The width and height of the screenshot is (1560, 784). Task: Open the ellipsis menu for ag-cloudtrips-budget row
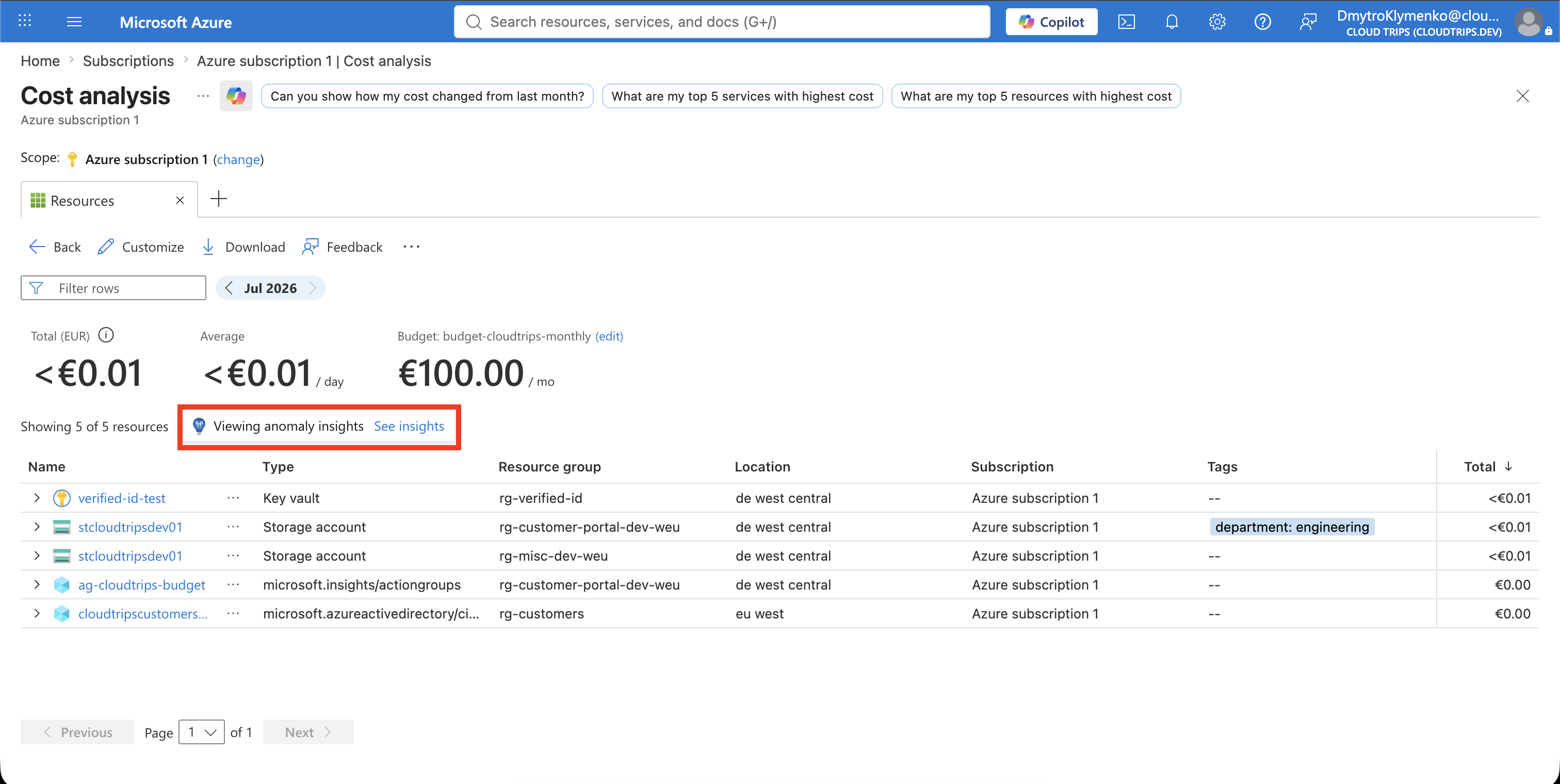coord(233,584)
